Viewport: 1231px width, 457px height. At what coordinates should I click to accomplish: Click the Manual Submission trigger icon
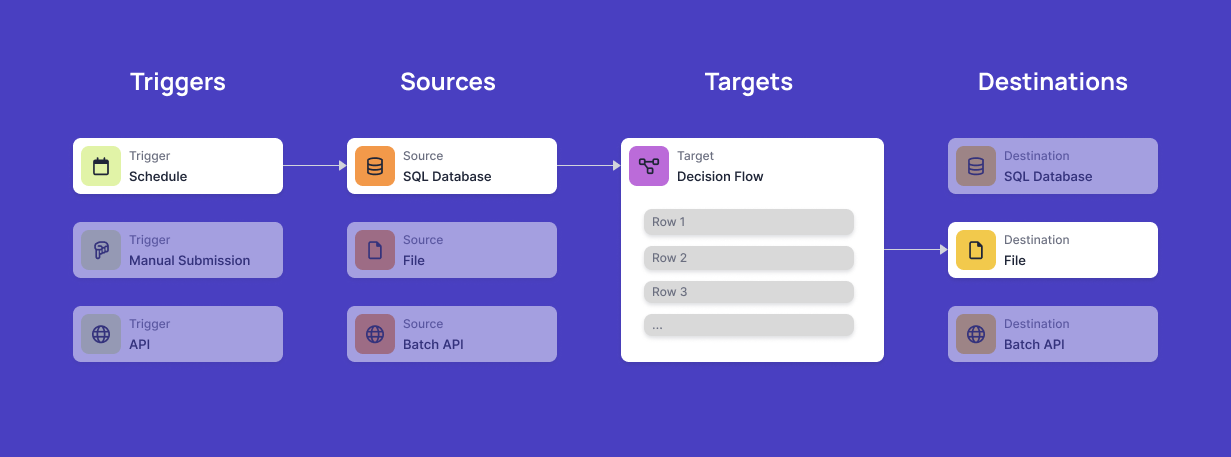(x=101, y=250)
